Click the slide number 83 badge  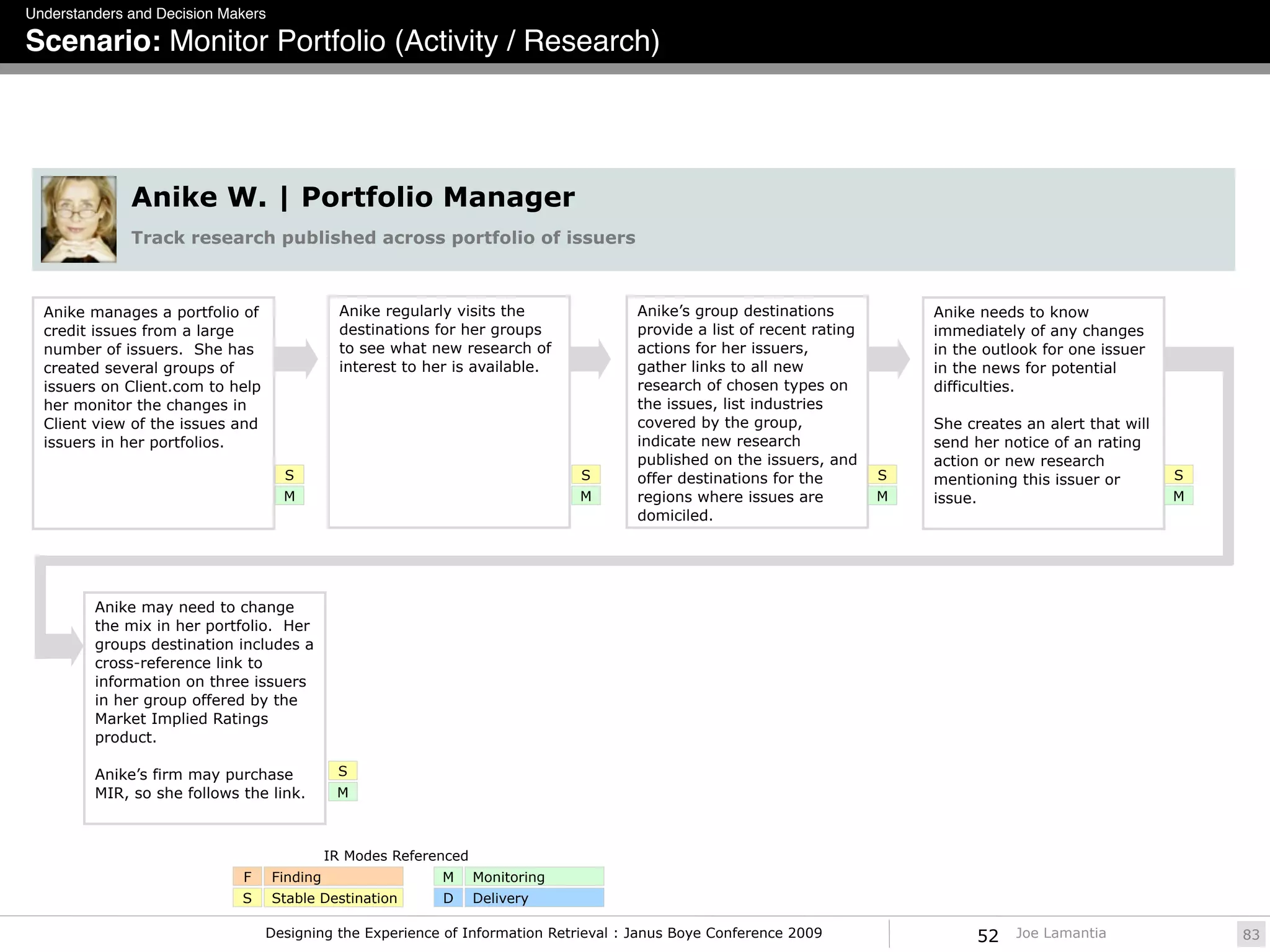click(1251, 934)
